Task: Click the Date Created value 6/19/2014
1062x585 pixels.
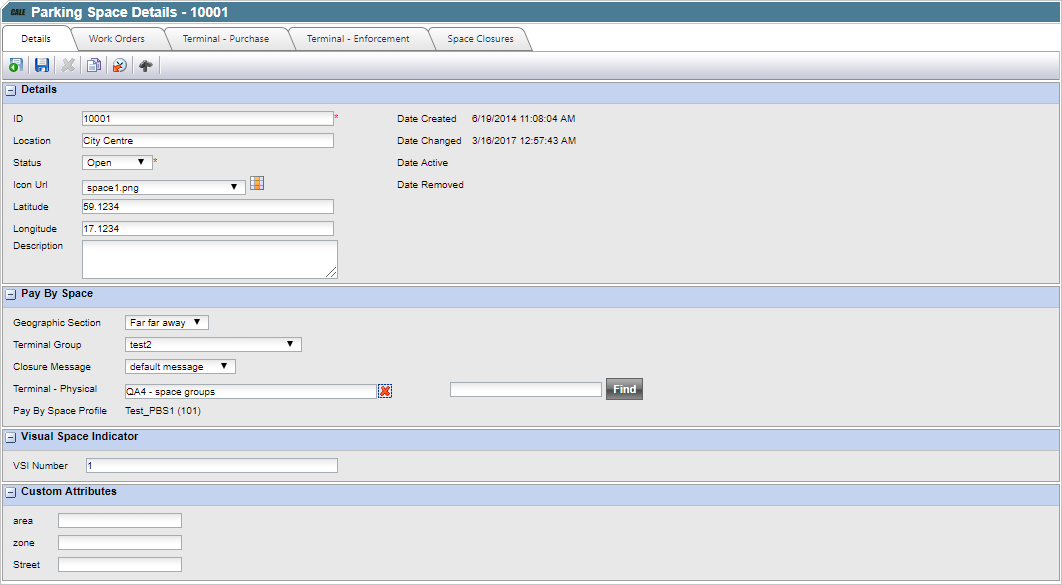Action: 524,118
